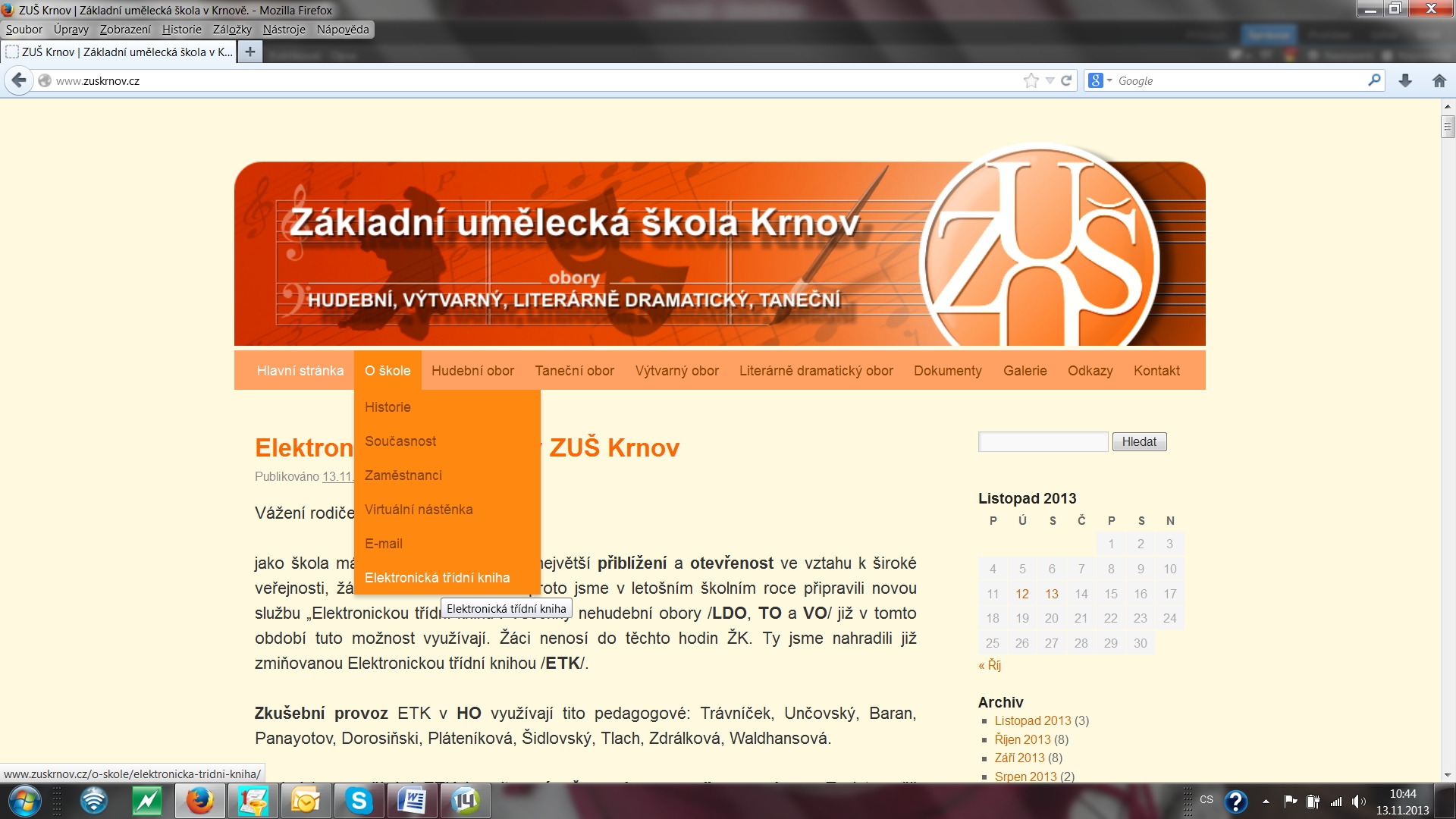Bookmark this page with the star icon
This screenshot has height=819, width=1456.
click(x=1031, y=80)
